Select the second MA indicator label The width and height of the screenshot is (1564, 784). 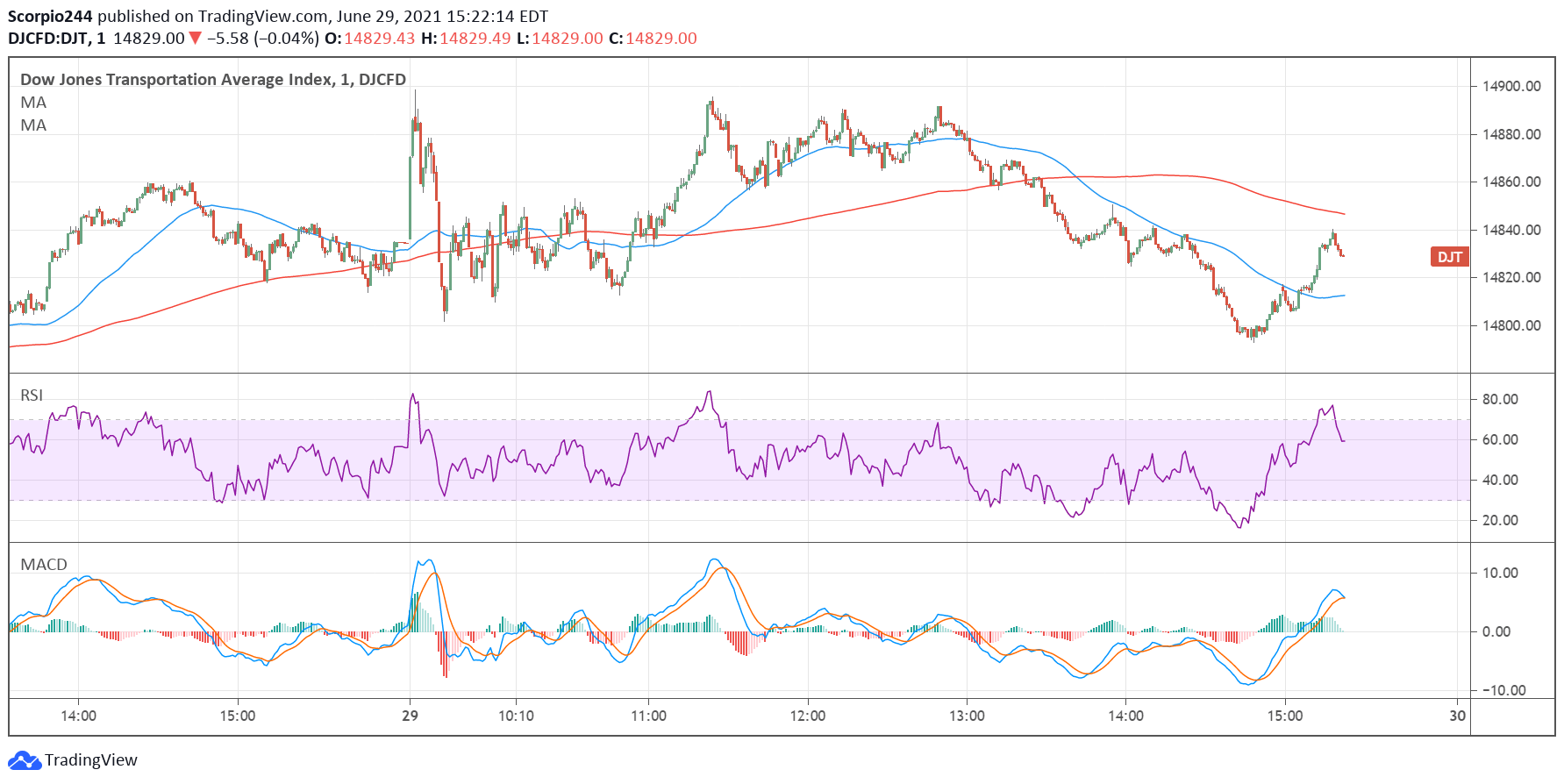pos(33,125)
